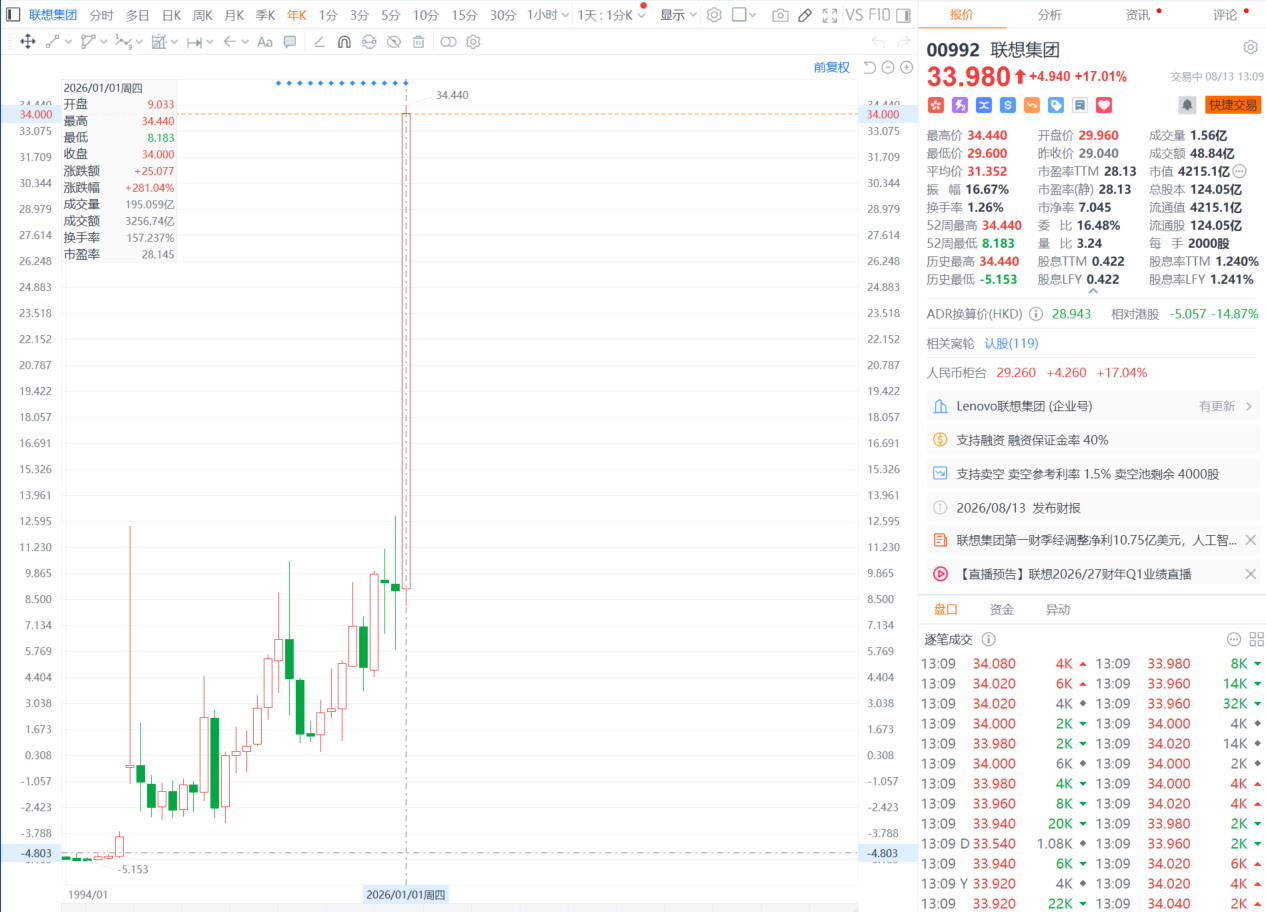Image resolution: width=1266 pixels, height=912 pixels.
Task: Select the range measurement tool
Action: coord(194,42)
